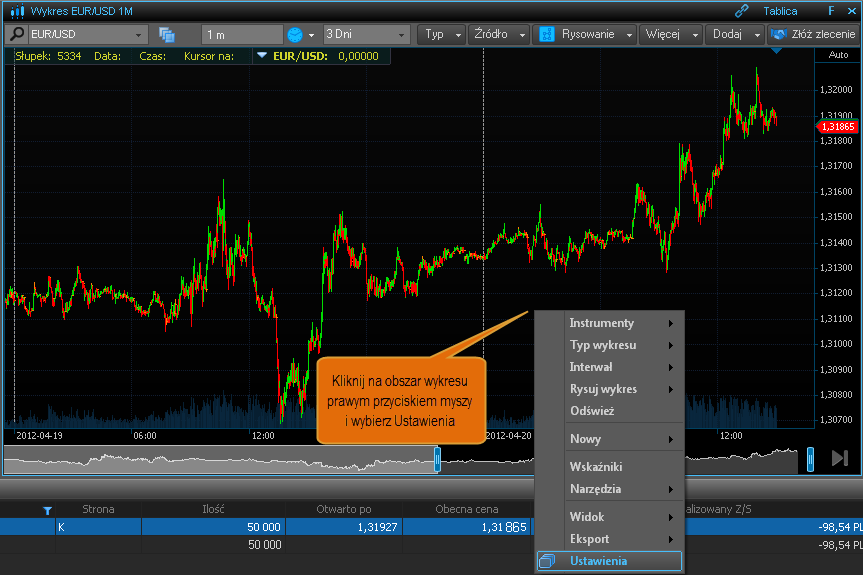Click the chart window candlestick icon in title bar
The height and width of the screenshot is (575, 863).
[x=17, y=10]
